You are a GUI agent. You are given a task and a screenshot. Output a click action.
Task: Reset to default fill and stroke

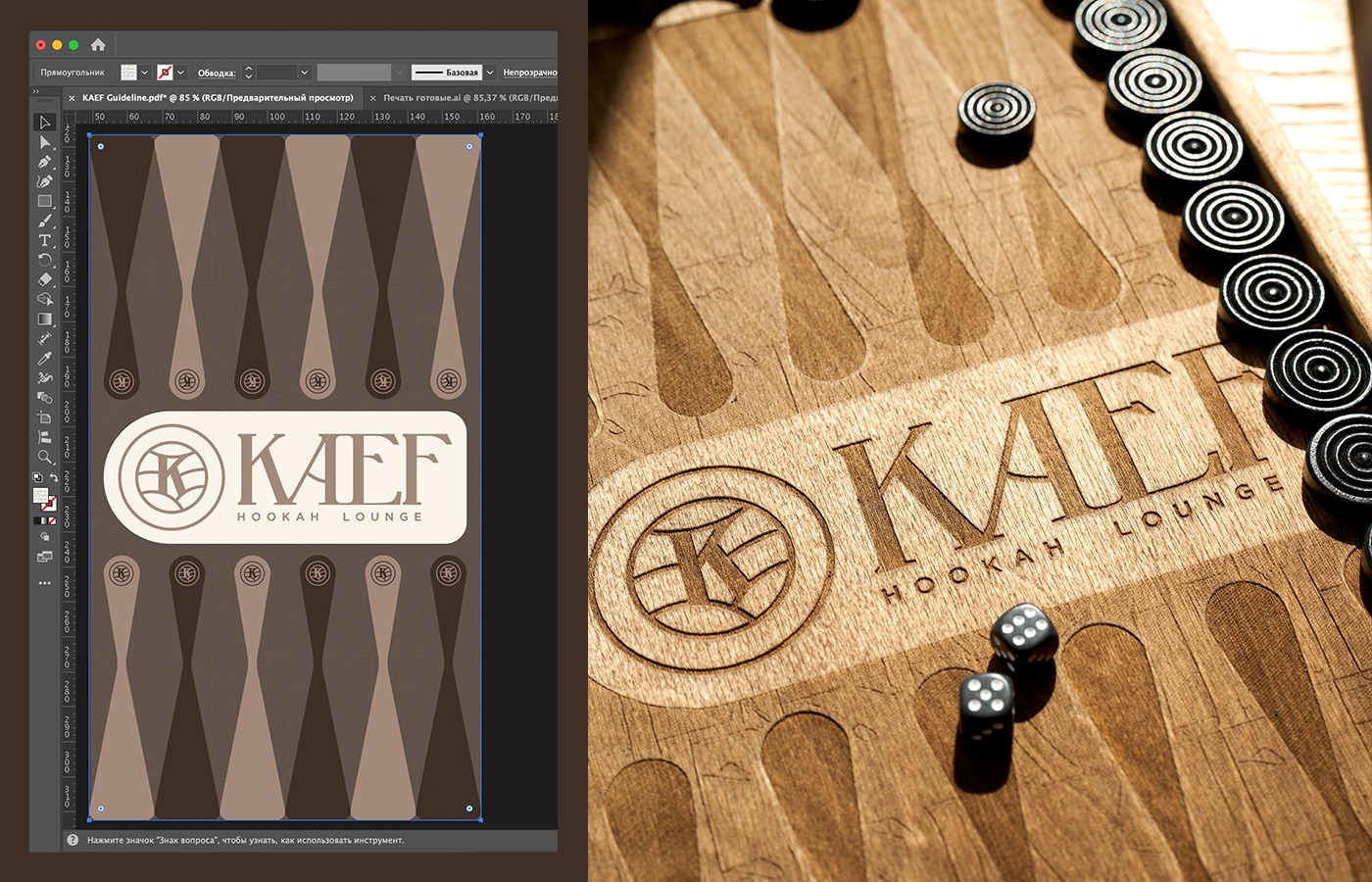[x=37, y=478]
